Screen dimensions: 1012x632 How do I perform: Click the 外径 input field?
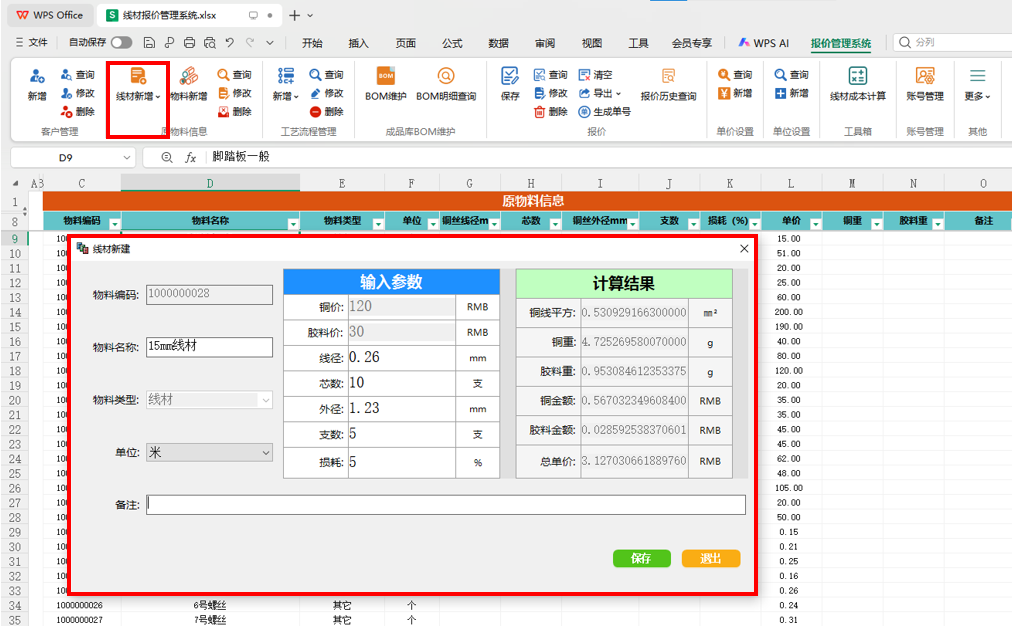pos(401,409)
